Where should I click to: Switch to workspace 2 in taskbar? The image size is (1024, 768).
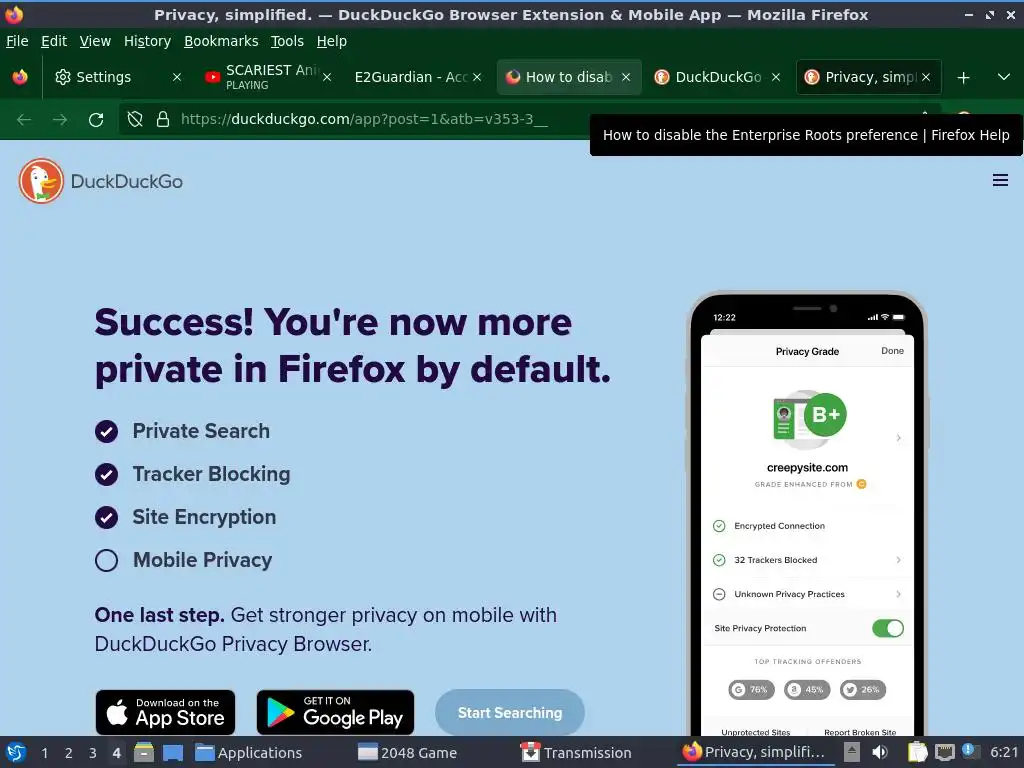pyautogui.click(x=69, y=753)
